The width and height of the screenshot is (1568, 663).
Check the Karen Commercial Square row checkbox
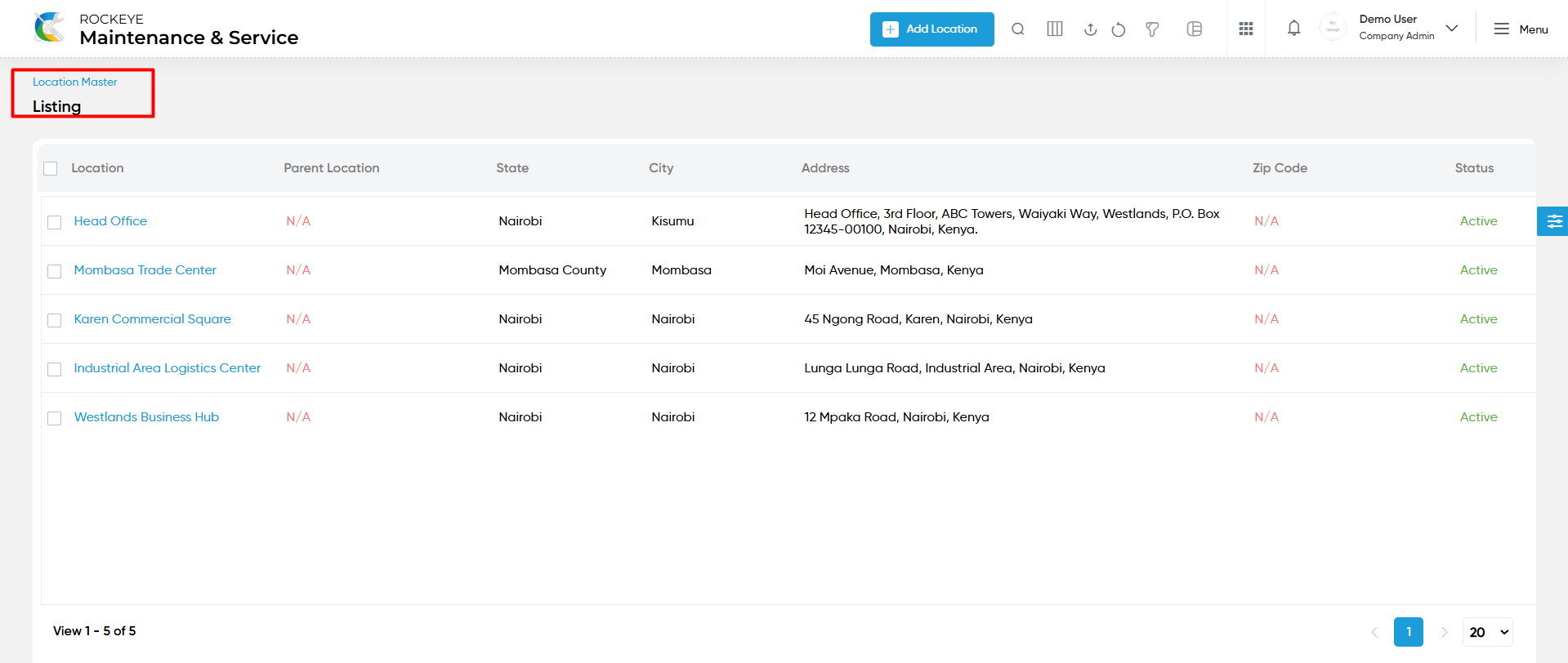(x=55, y=320)
